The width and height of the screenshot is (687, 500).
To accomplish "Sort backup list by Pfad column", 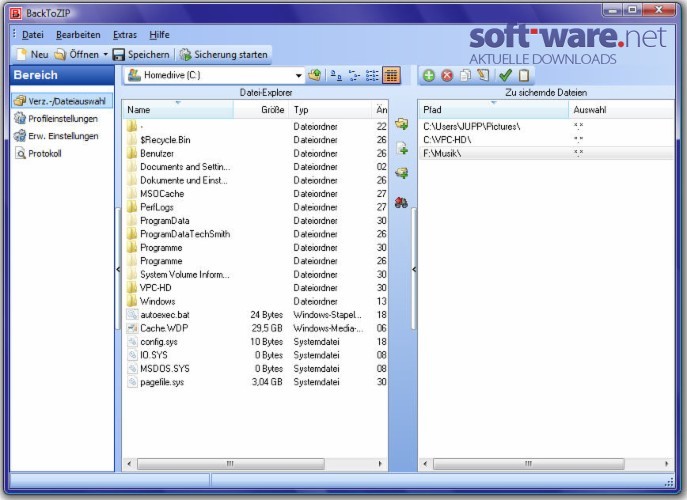I will click(x=493, y=110).
